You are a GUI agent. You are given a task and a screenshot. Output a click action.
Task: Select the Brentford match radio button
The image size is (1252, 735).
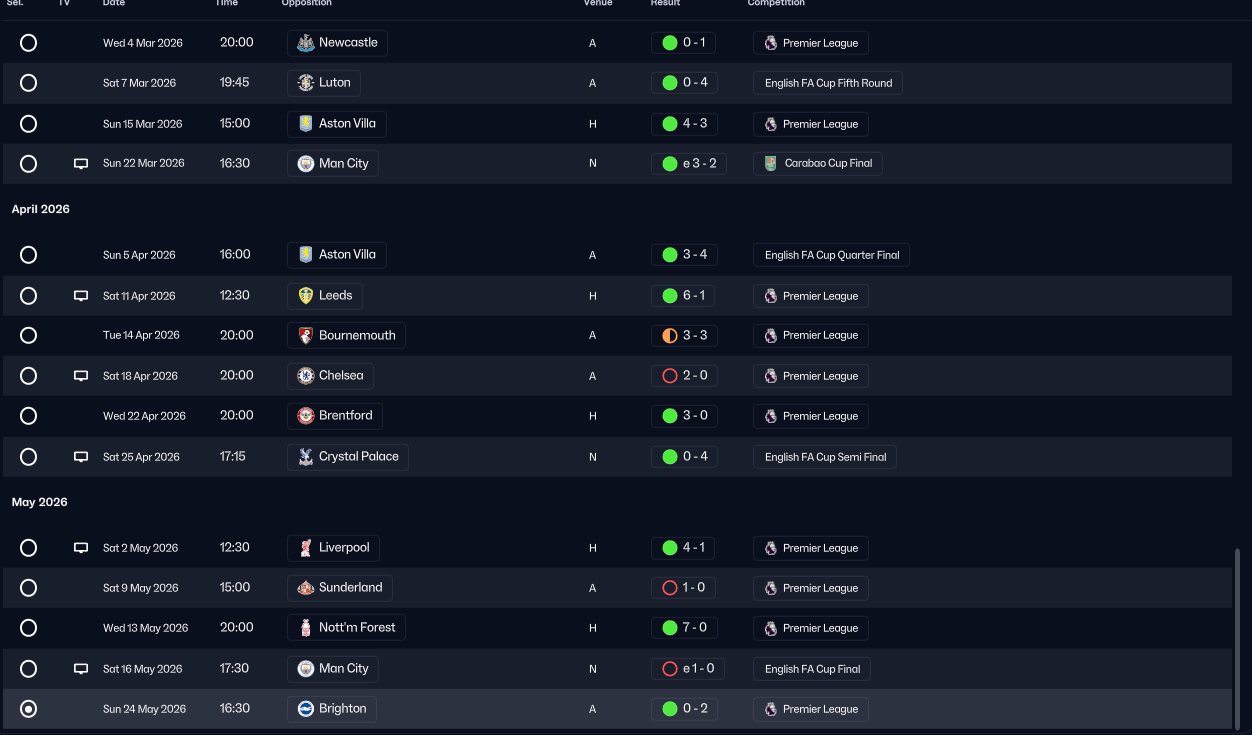29,416
